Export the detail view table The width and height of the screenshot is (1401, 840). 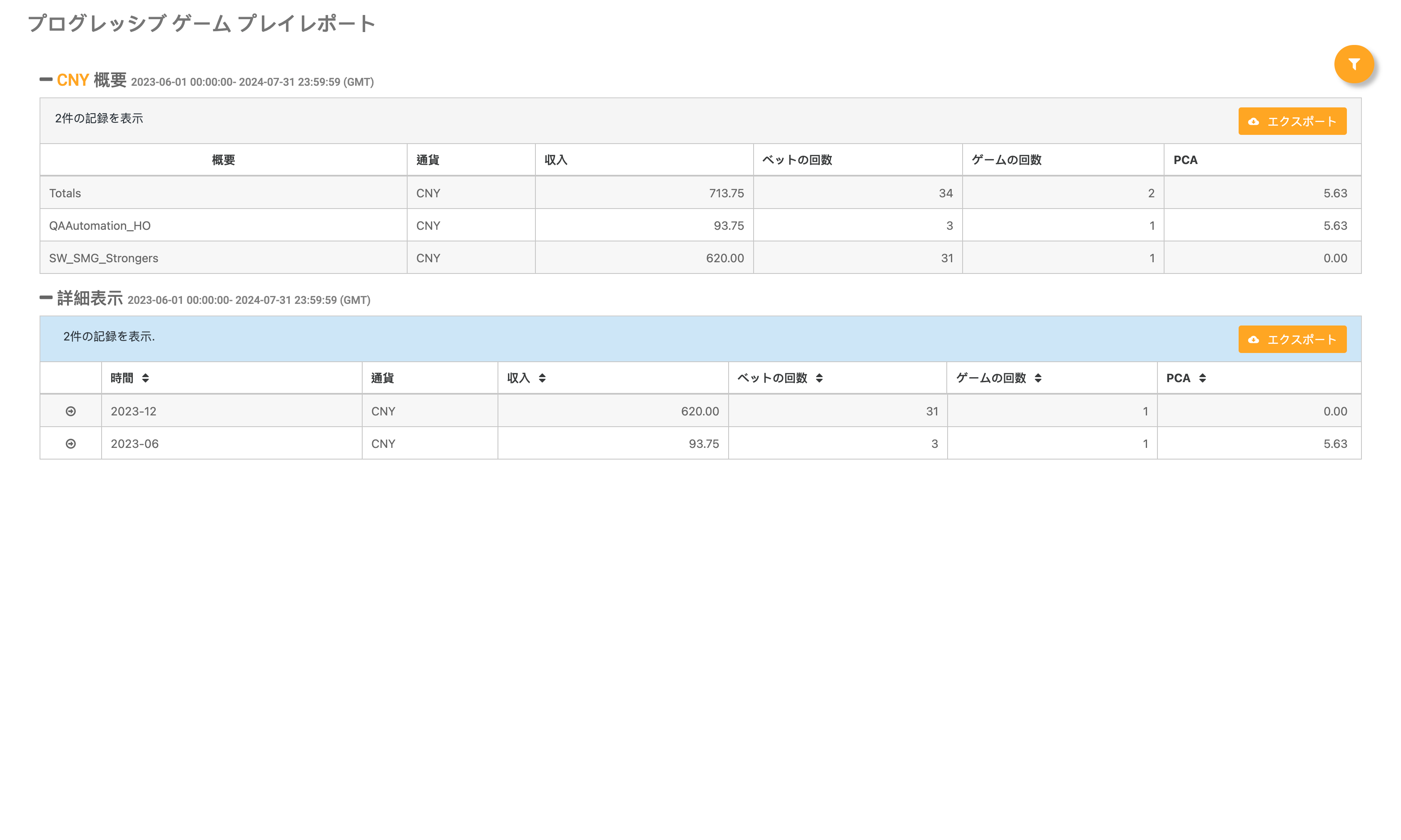coord(1292,339)
